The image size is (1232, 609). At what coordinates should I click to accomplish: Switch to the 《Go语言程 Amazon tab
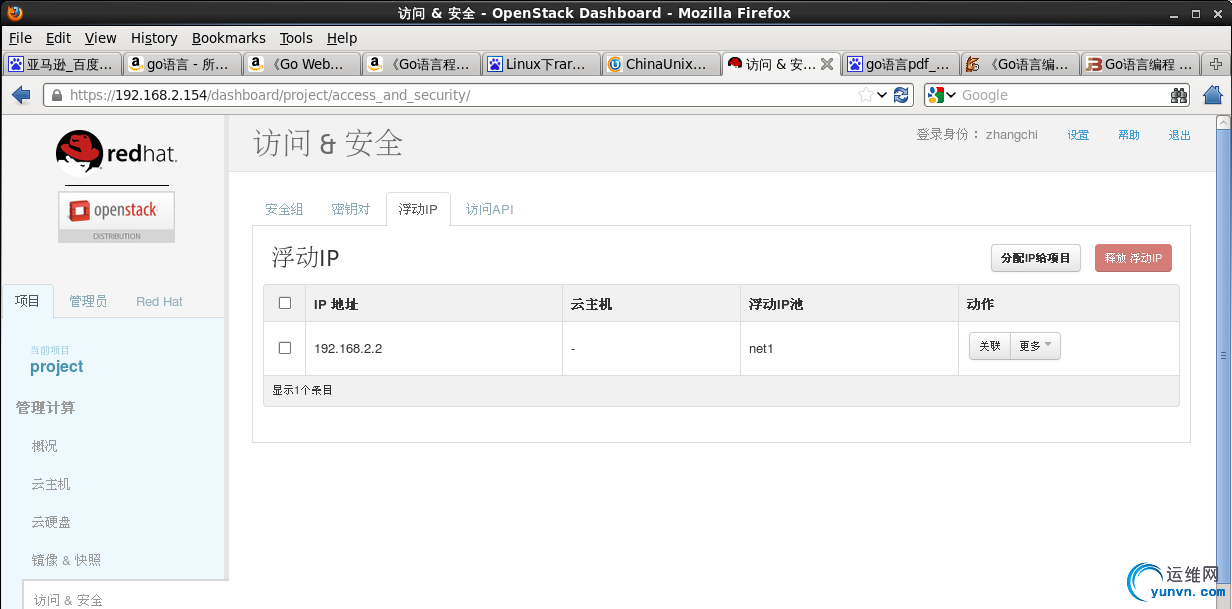coord(421,64)
